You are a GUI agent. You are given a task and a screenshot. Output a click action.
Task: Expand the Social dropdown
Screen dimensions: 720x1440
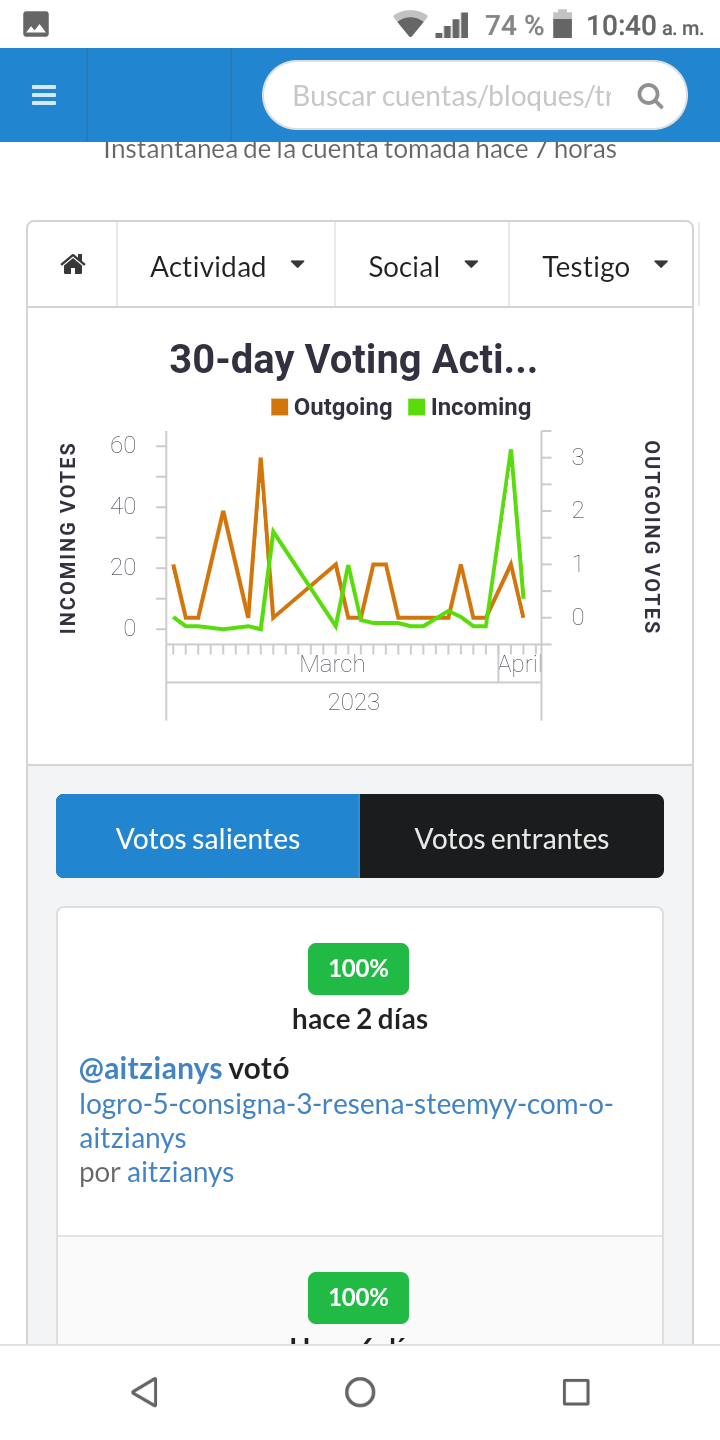coord(423,266)
